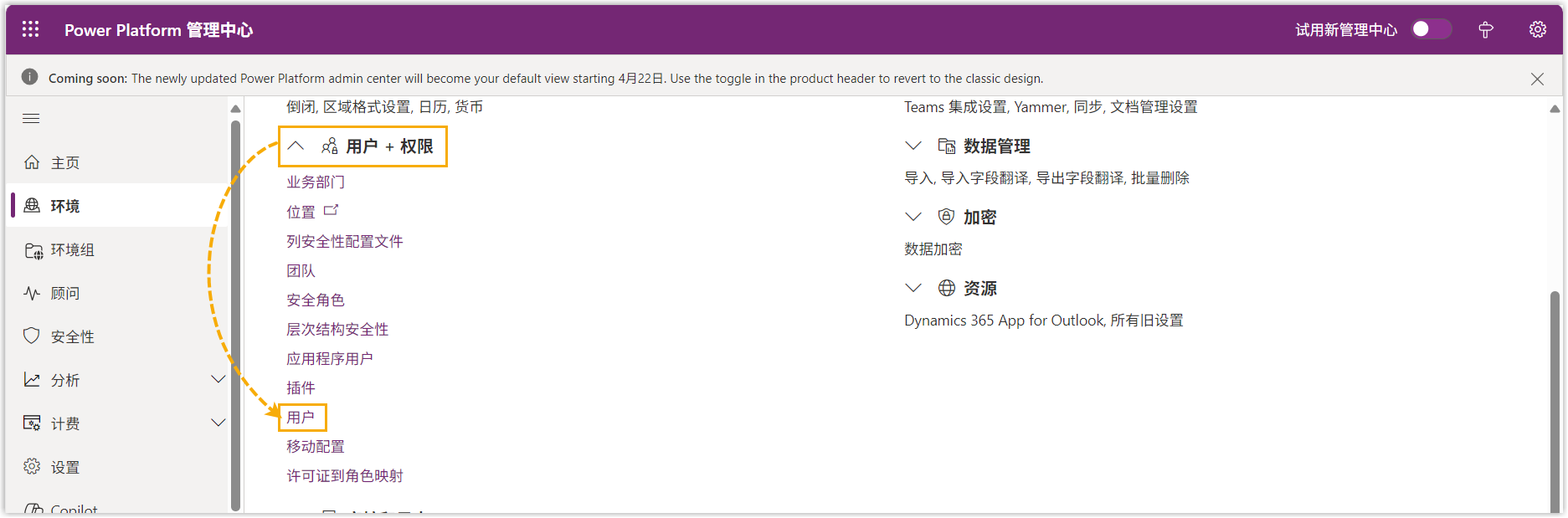Click the settings gear in header

coord(1537,29)
